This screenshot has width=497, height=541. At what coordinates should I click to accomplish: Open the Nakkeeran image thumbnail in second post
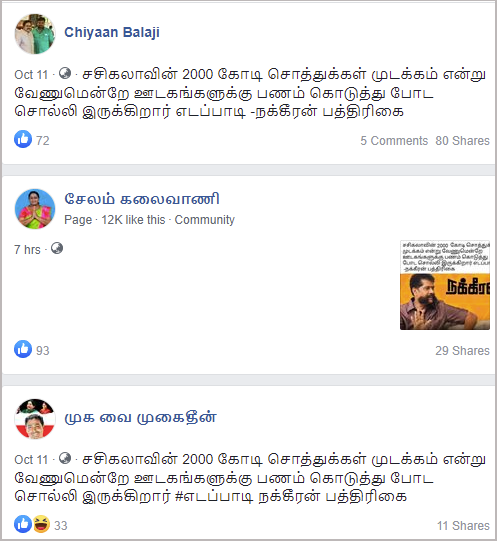[445, 285]
